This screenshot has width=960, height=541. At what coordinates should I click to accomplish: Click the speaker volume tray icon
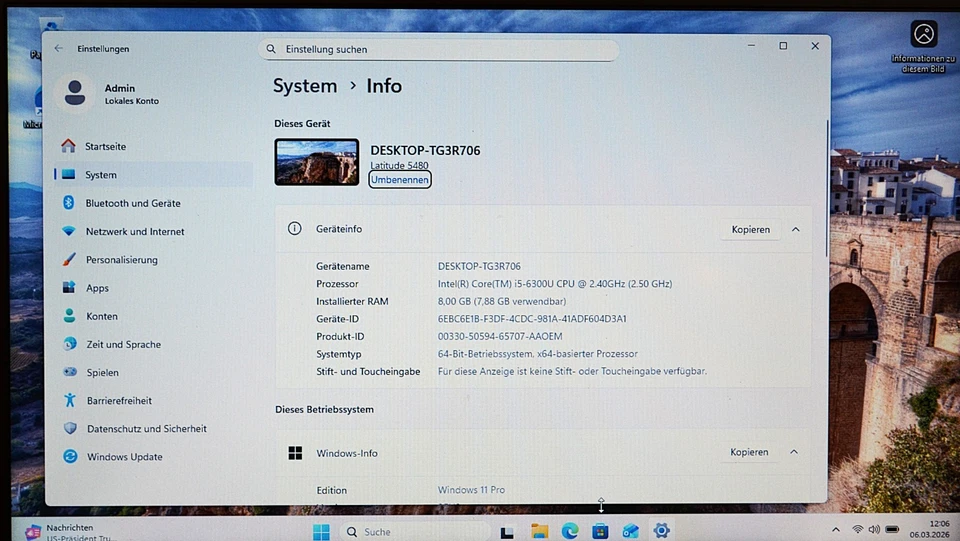874,529
